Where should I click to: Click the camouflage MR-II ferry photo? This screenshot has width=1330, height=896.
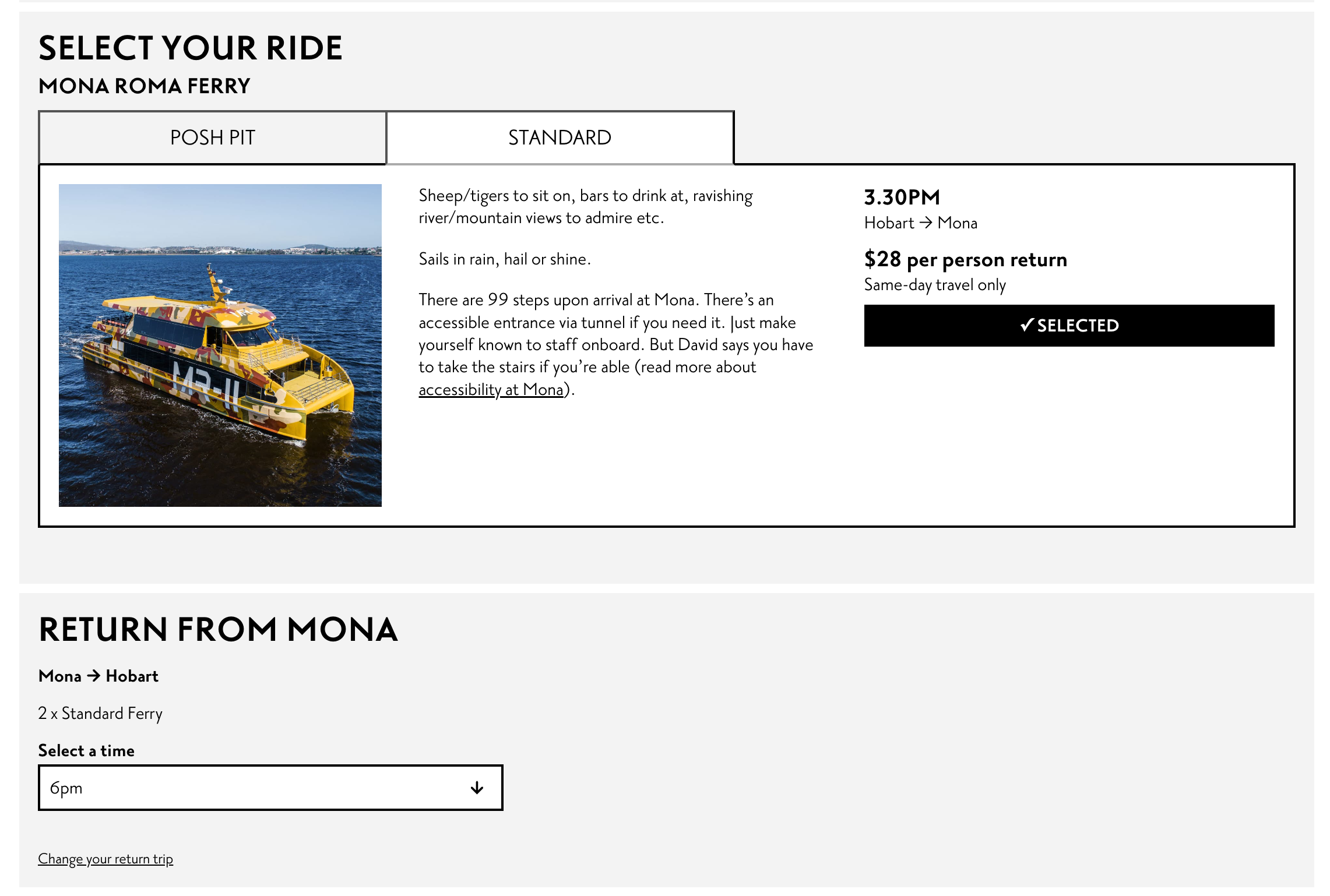point(220,345)
